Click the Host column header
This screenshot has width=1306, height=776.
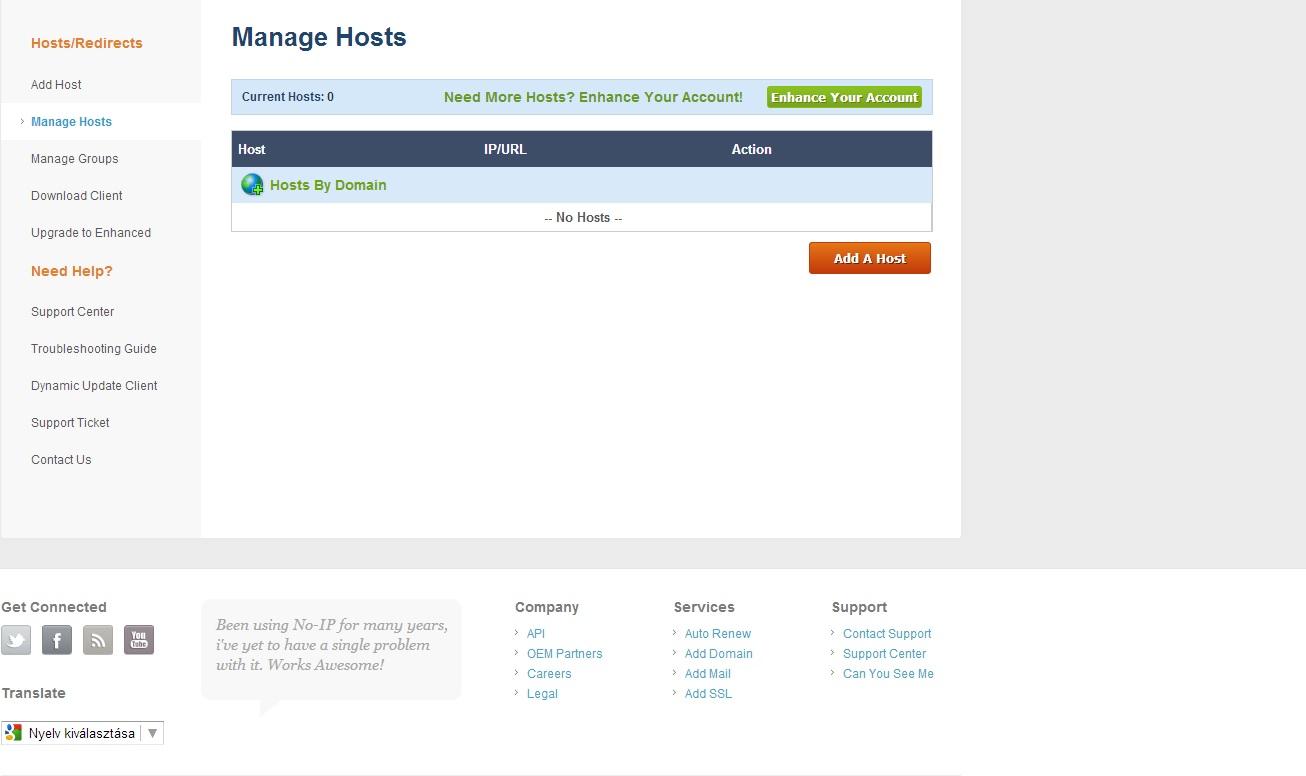(252, 149)
